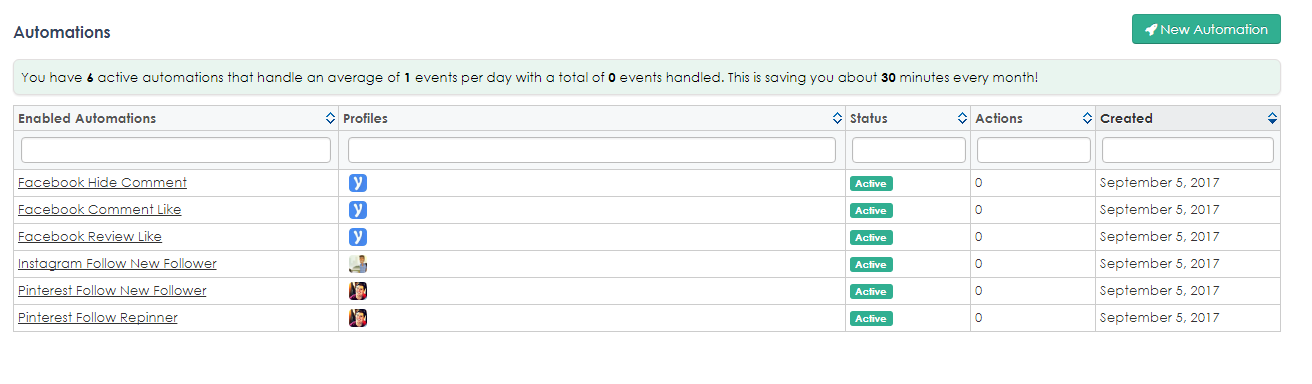
Task: Click the New Automation button
Action: tap(1206, 29)
